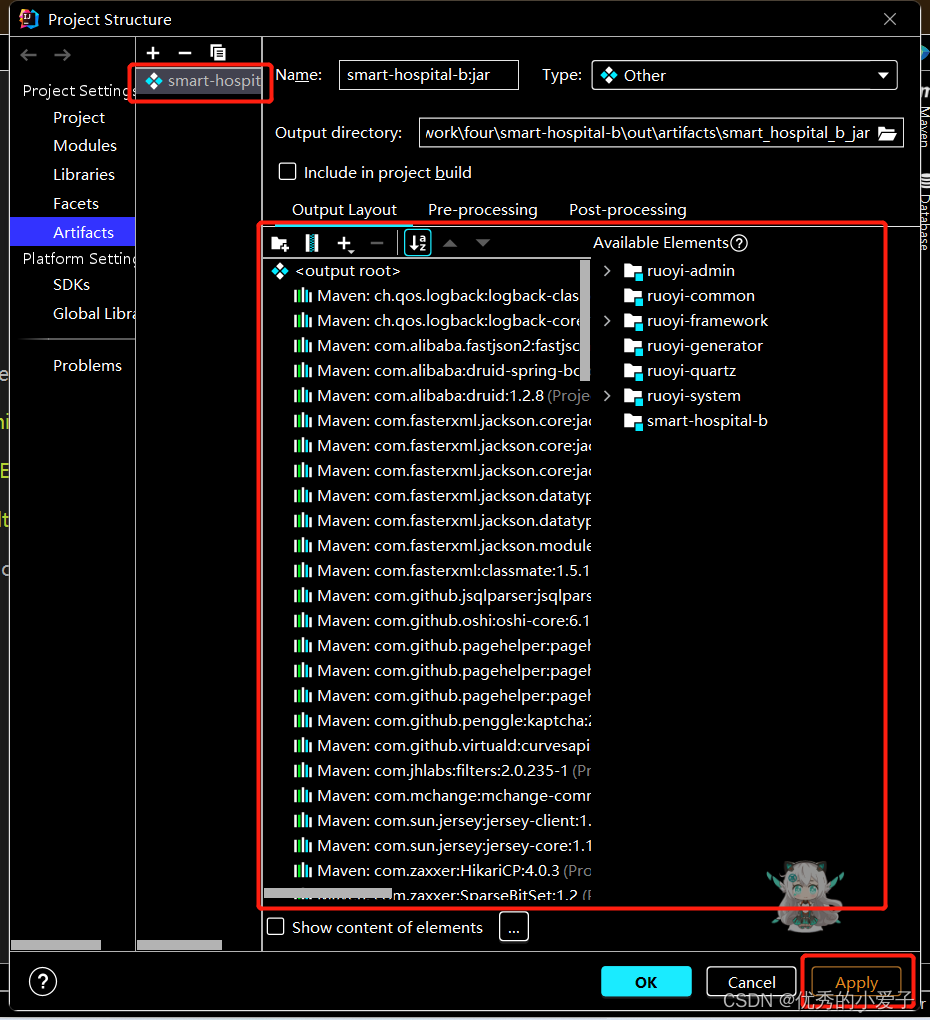Click the output layout horizontal scrollbar

point(328,893)
